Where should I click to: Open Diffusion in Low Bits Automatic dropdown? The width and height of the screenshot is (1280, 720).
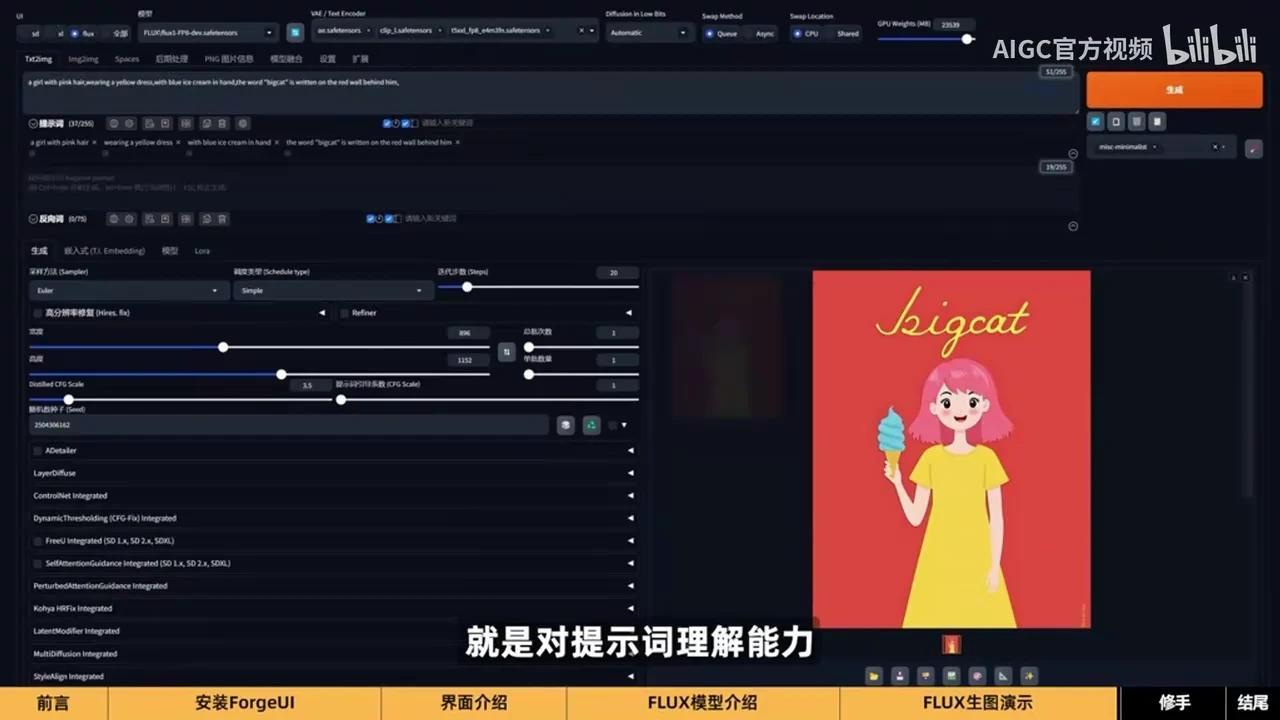coord(649,32)
